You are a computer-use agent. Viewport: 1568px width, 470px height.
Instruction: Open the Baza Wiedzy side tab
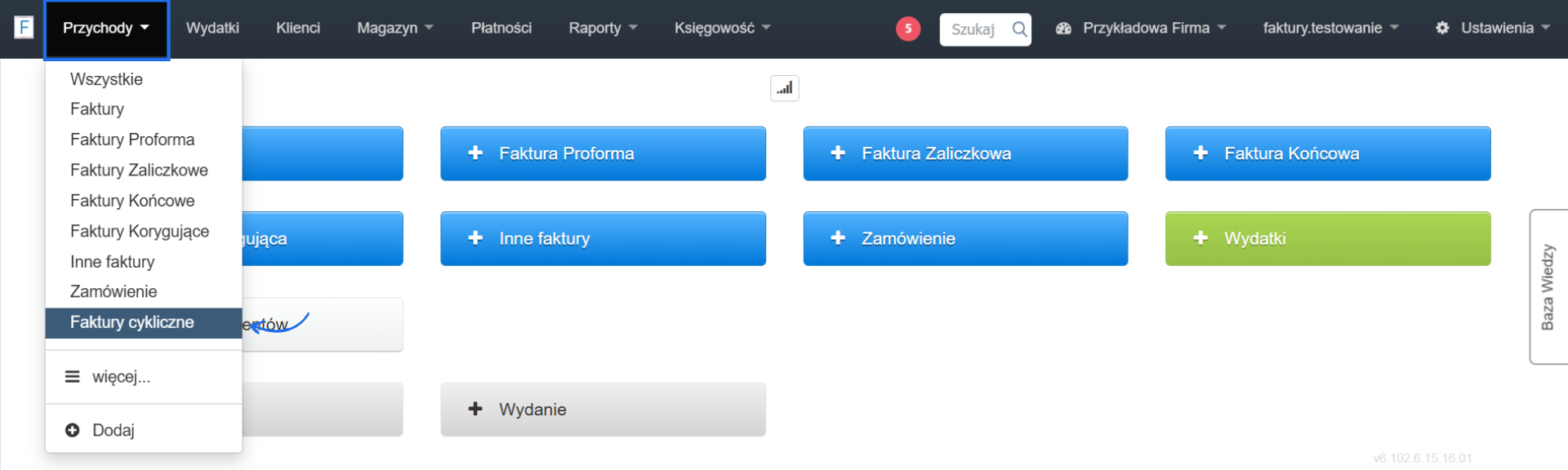pos(1548,287)
